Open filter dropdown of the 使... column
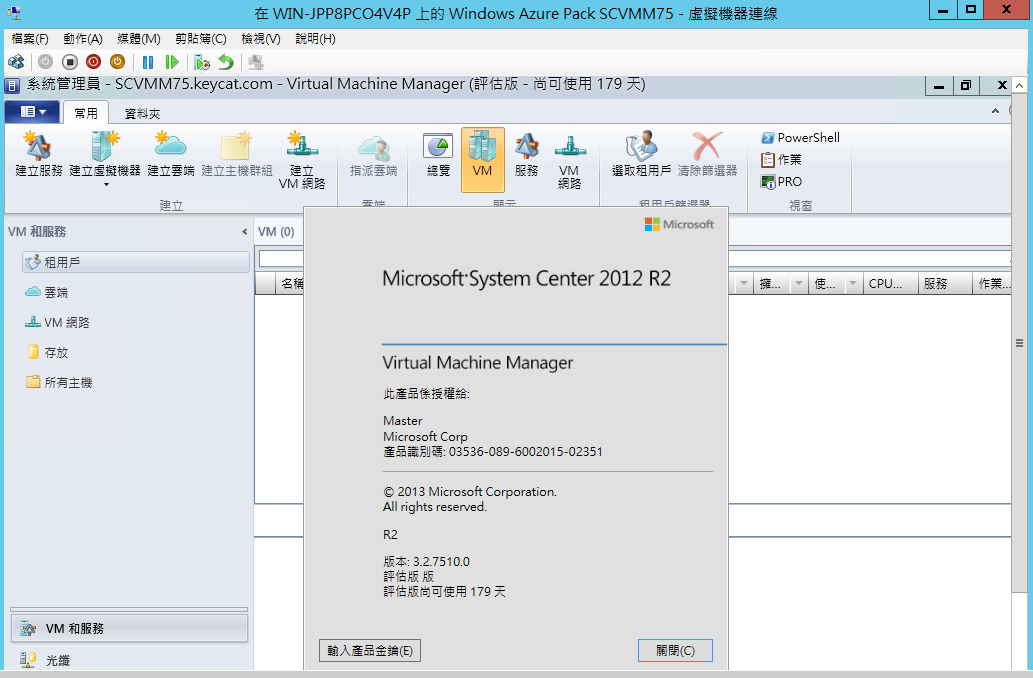This screenshot has width=1033, height=678. (852, 284)
